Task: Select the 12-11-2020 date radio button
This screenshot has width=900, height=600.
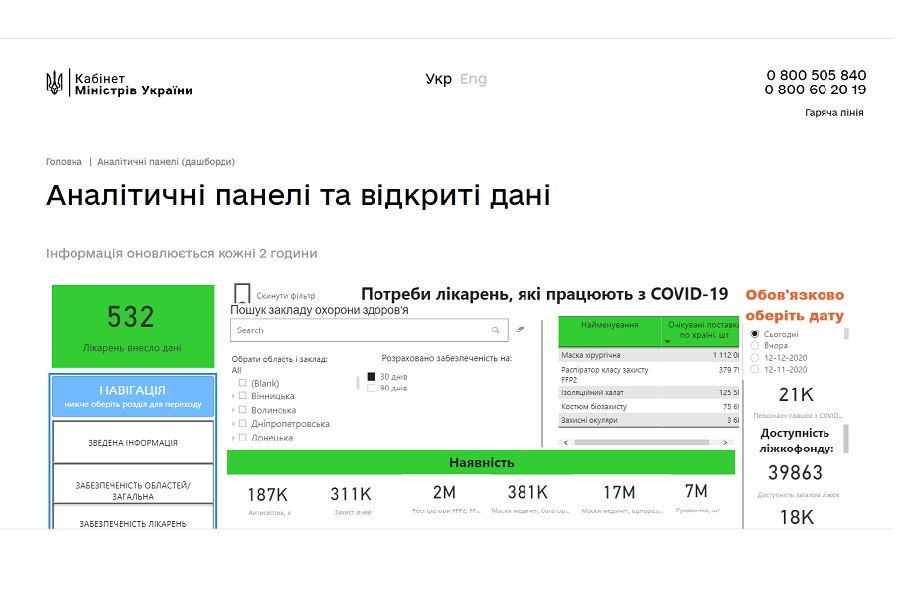Action: click(755, 369)
